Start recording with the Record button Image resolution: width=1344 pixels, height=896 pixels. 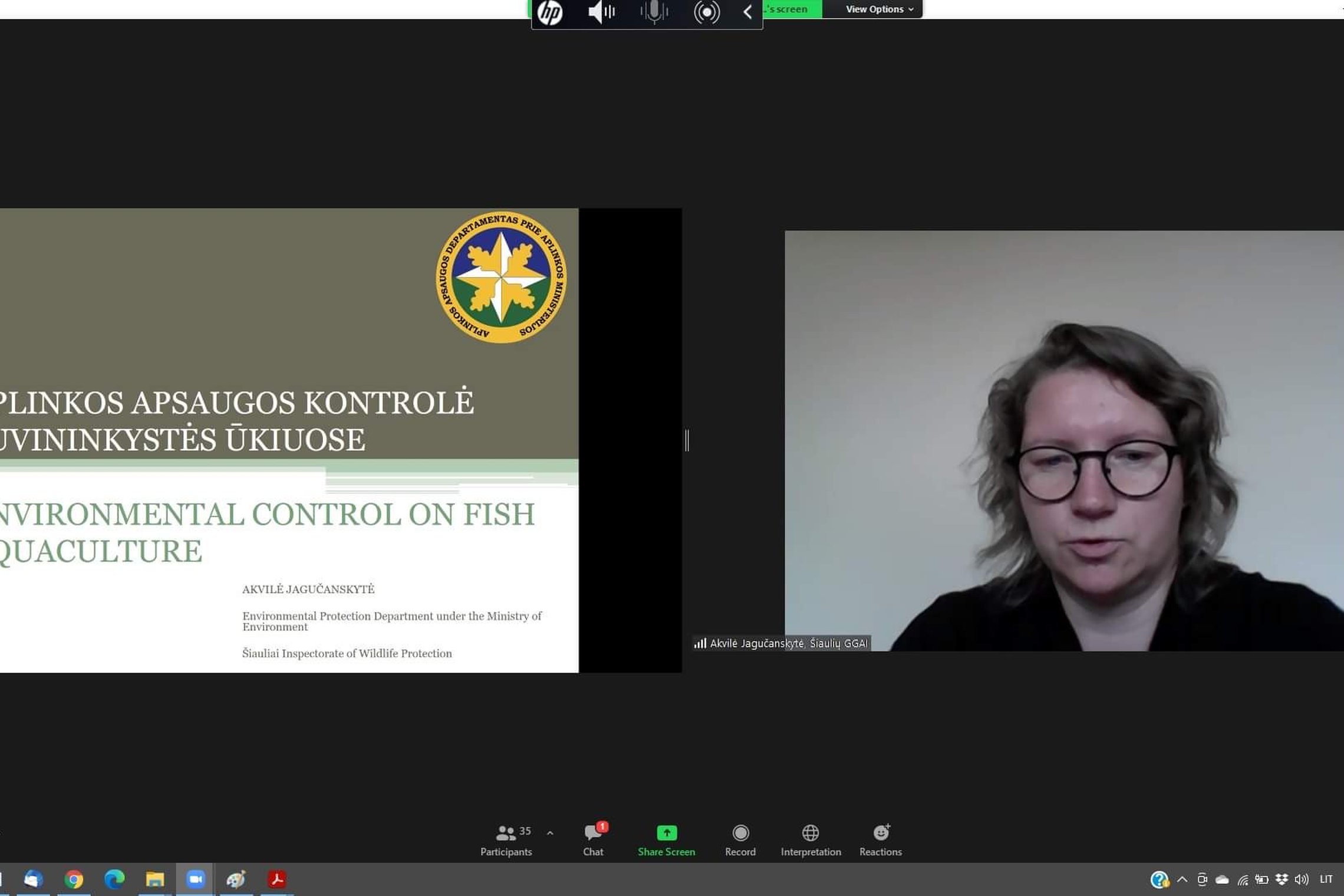point(740,840)
